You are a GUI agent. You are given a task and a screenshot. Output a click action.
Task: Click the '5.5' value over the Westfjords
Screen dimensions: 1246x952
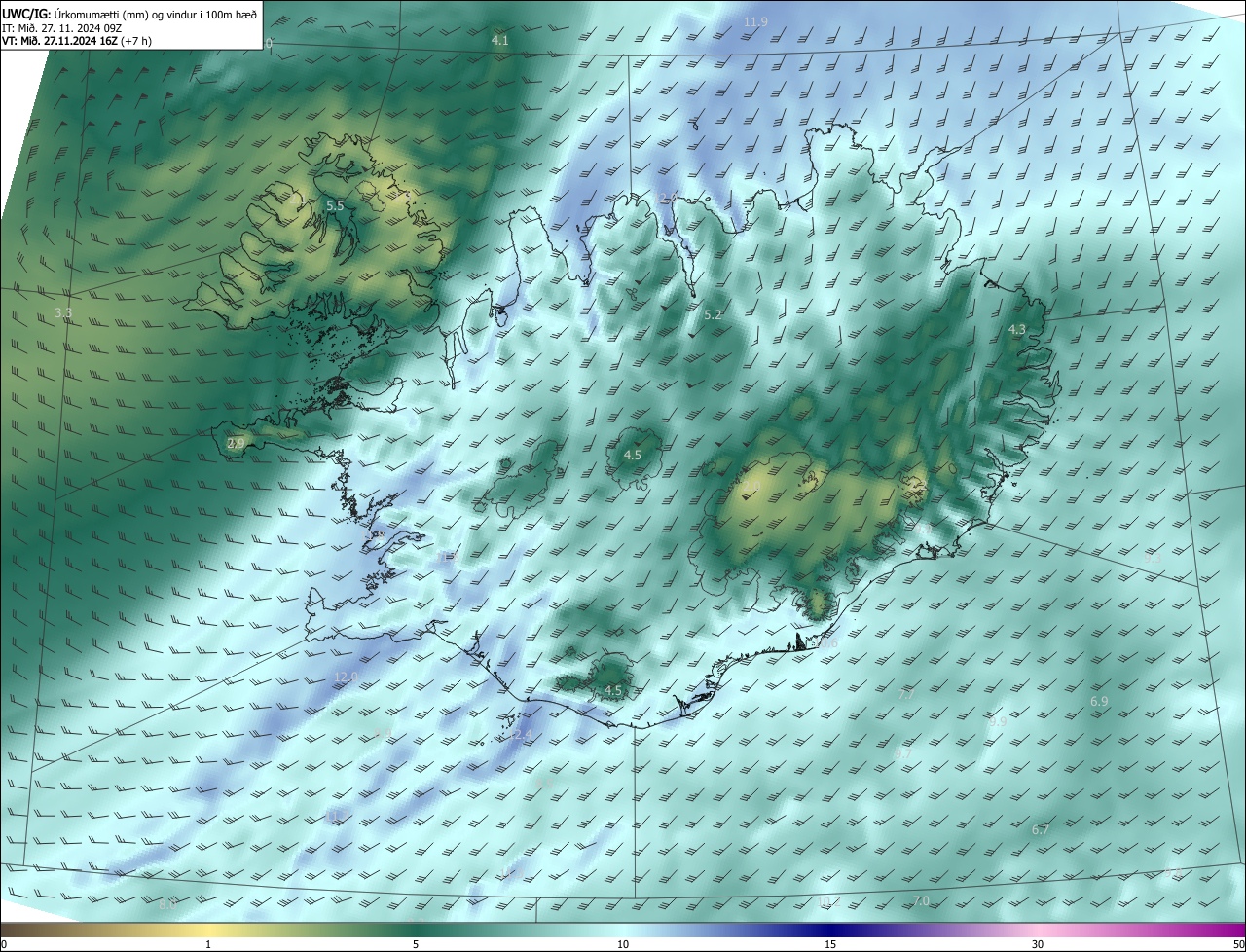tap(335, 206)
